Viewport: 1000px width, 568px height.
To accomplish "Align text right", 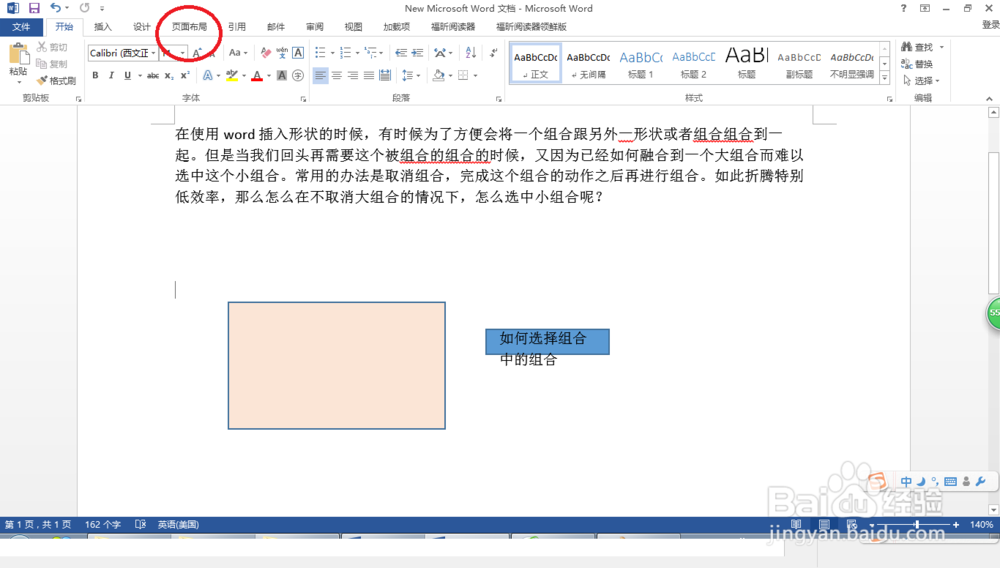I will point(353,75).
